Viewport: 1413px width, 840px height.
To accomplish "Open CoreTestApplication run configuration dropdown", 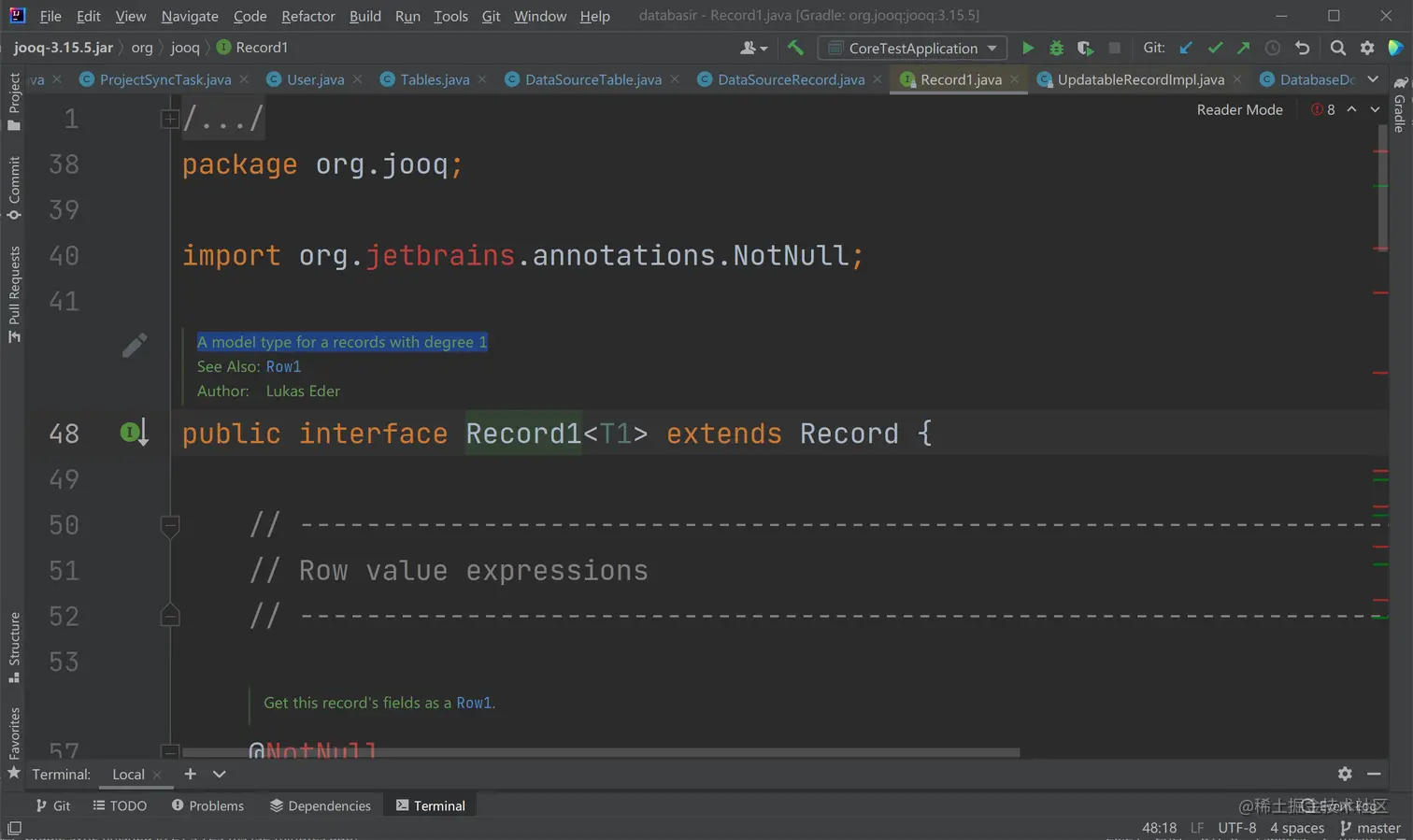I will click(x=912, y=48).
